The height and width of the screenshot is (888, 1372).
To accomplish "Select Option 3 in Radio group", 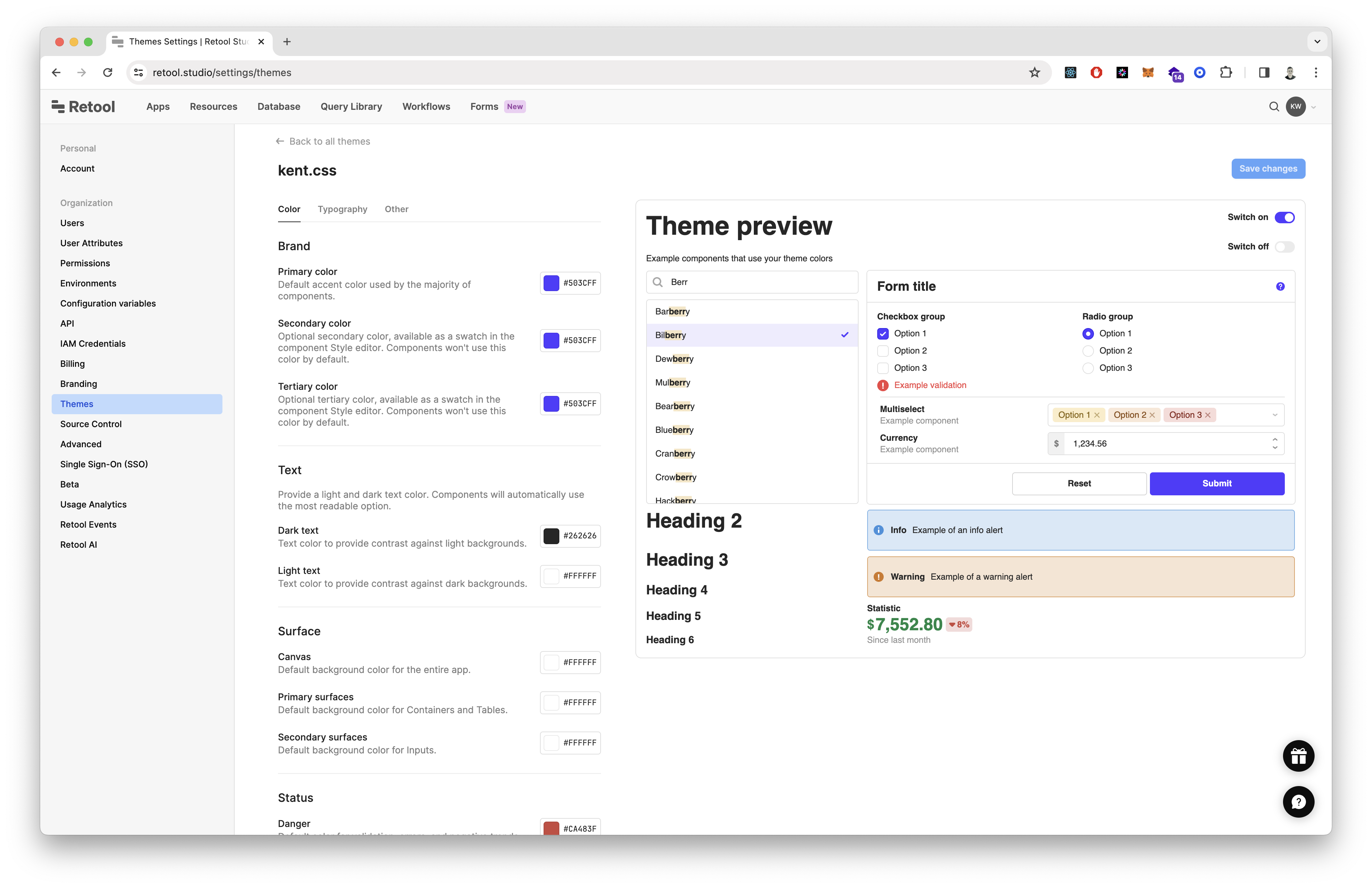I will pos(1088,369).
